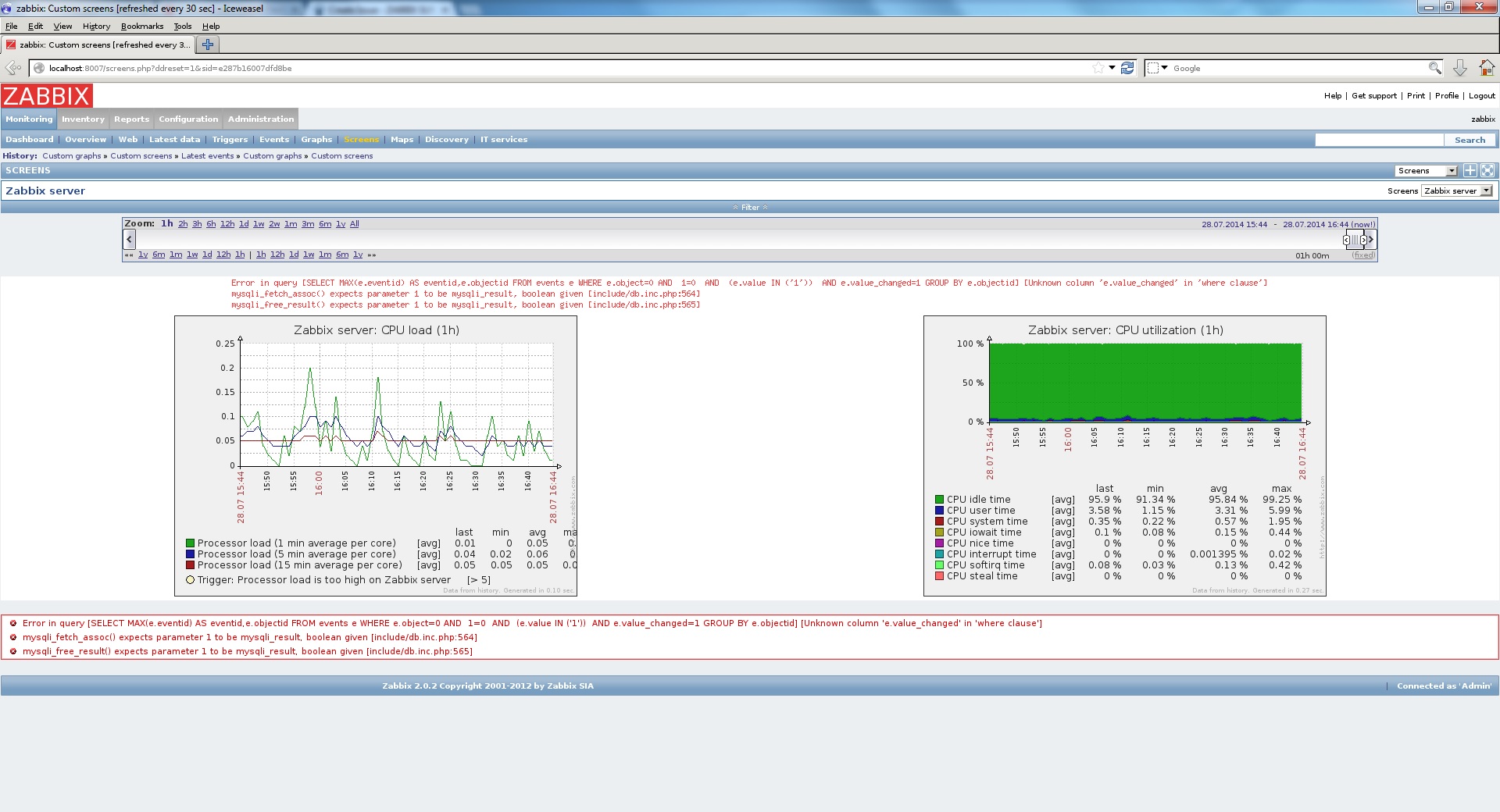Set zoom to 2h
The height and width of the screenshot is (812, 1500).
pos(183,224)
